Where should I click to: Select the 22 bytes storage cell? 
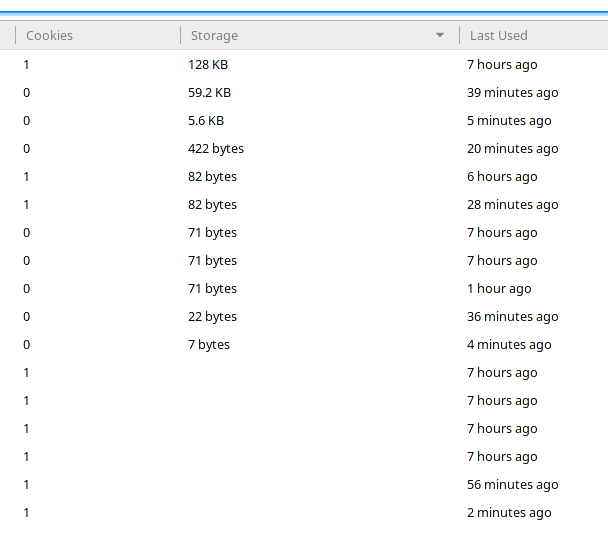tap(212, 316)
